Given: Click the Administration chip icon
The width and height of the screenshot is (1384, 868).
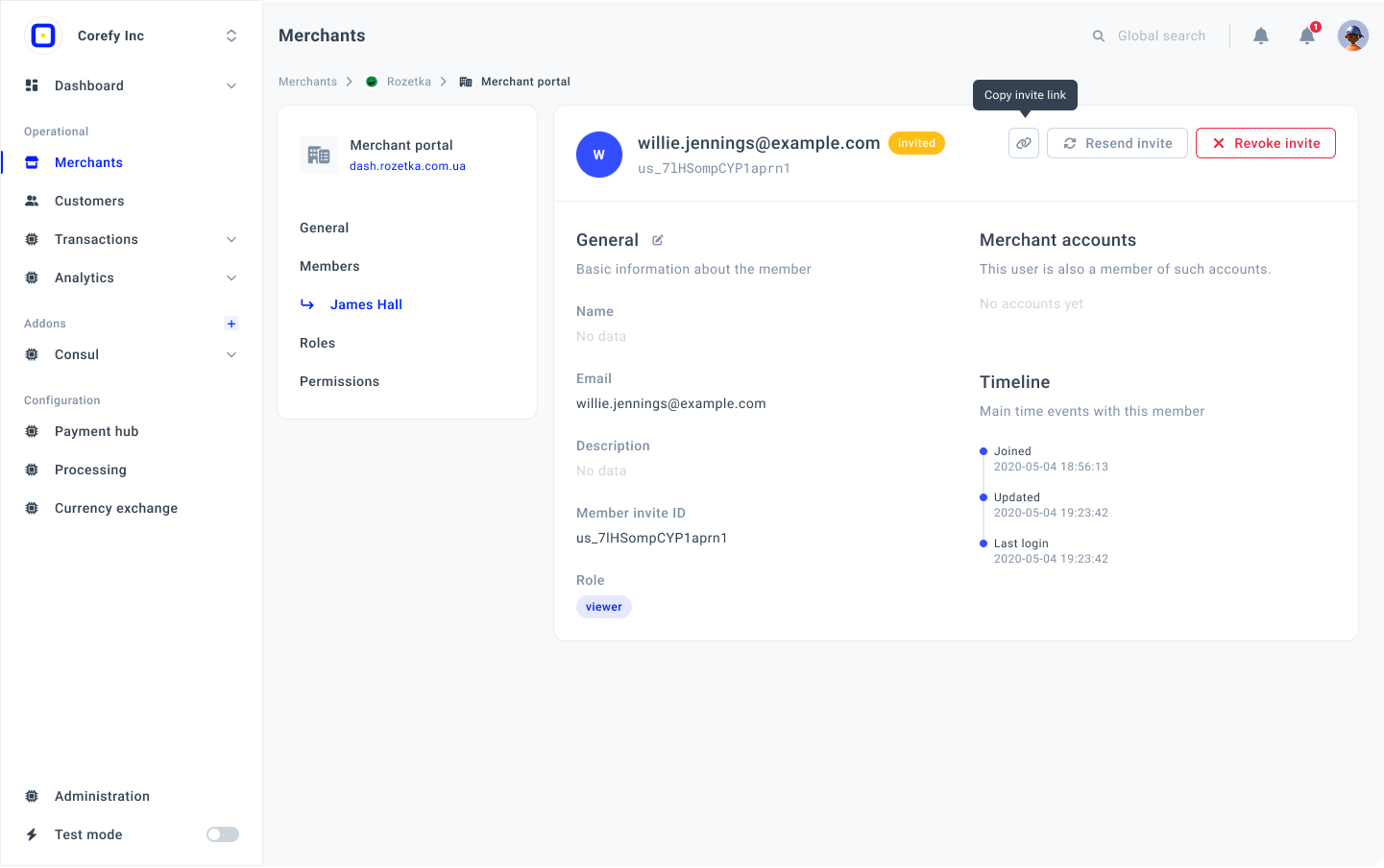Looking at the screenshot, I should coord(32,796).
